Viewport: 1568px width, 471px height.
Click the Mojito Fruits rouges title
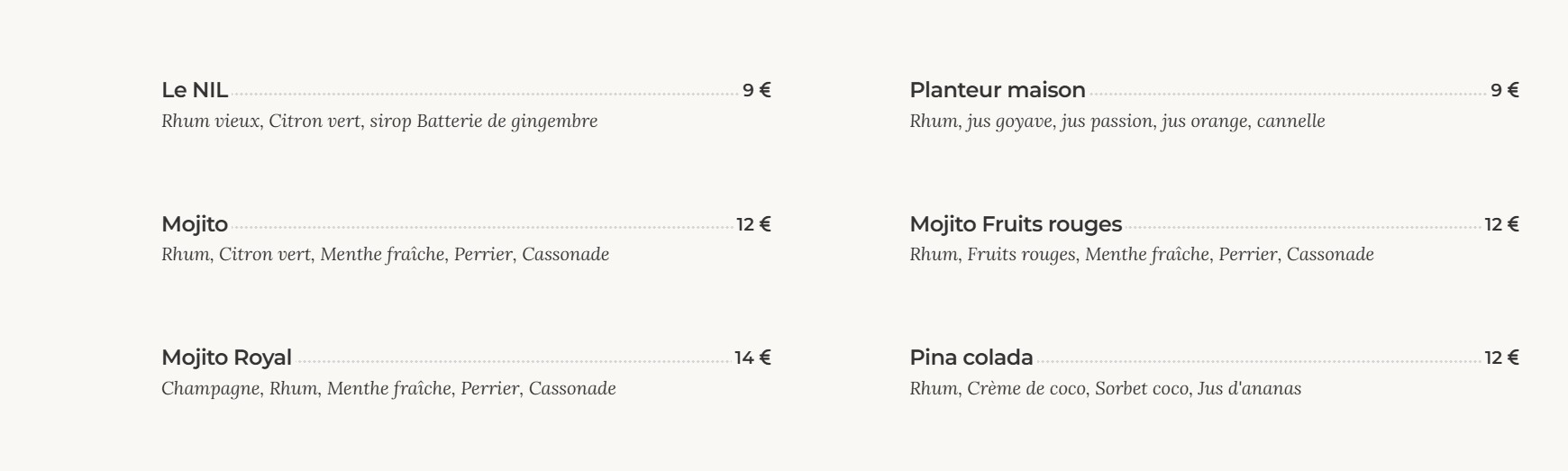coord(1016,224)
